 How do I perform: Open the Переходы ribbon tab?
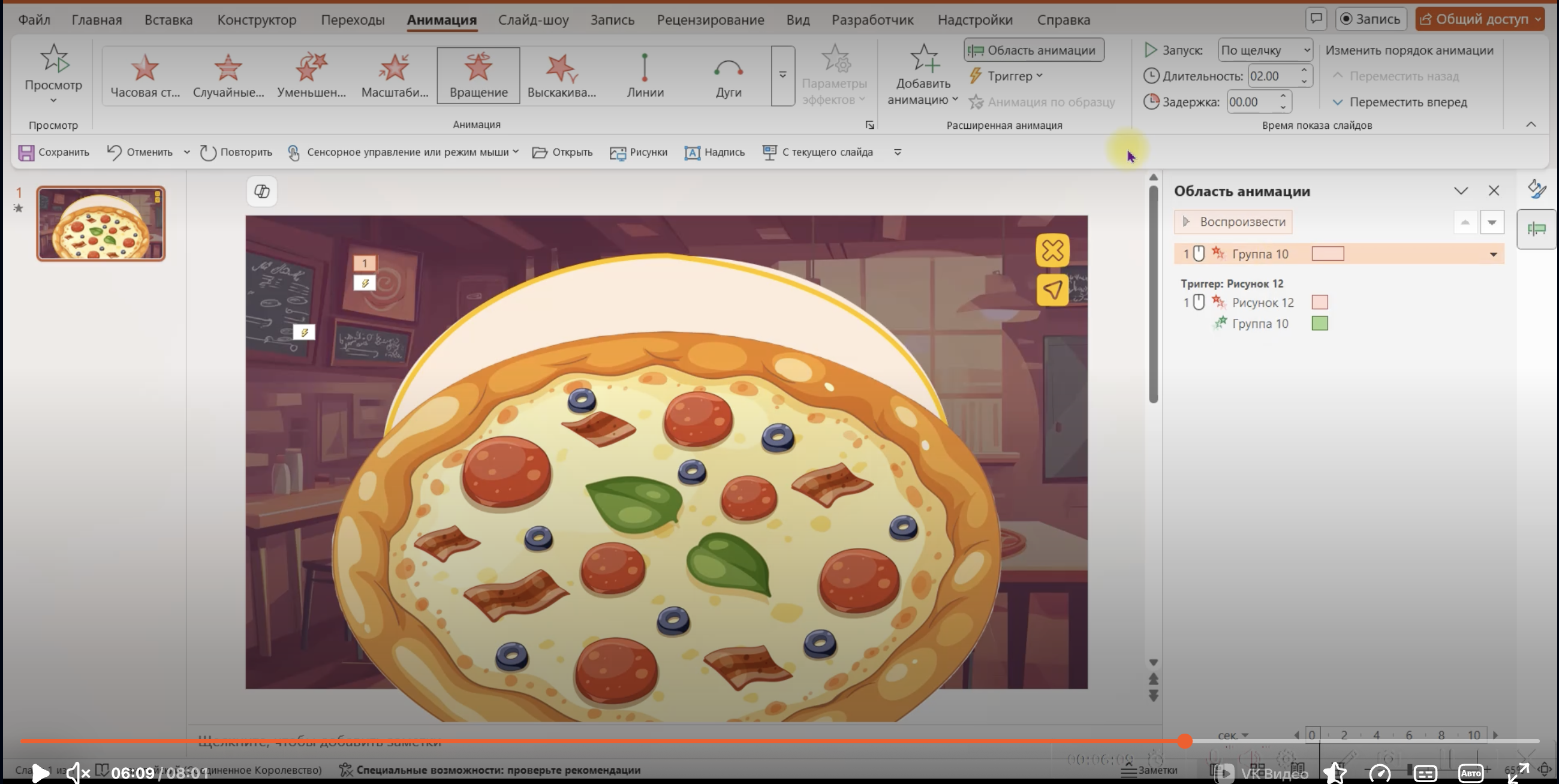[x=352, y=20]
